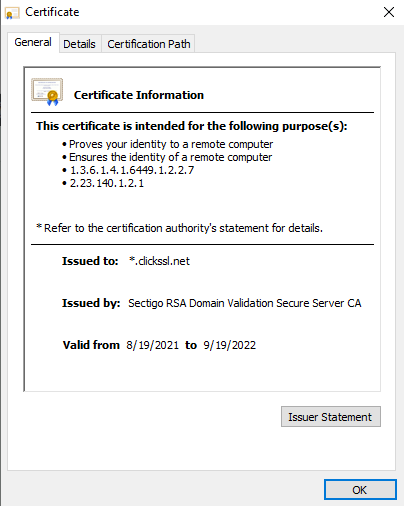The image size is (404, 506).
Task: Click the small certificate icon in title bar
Action: pos(12,13)
